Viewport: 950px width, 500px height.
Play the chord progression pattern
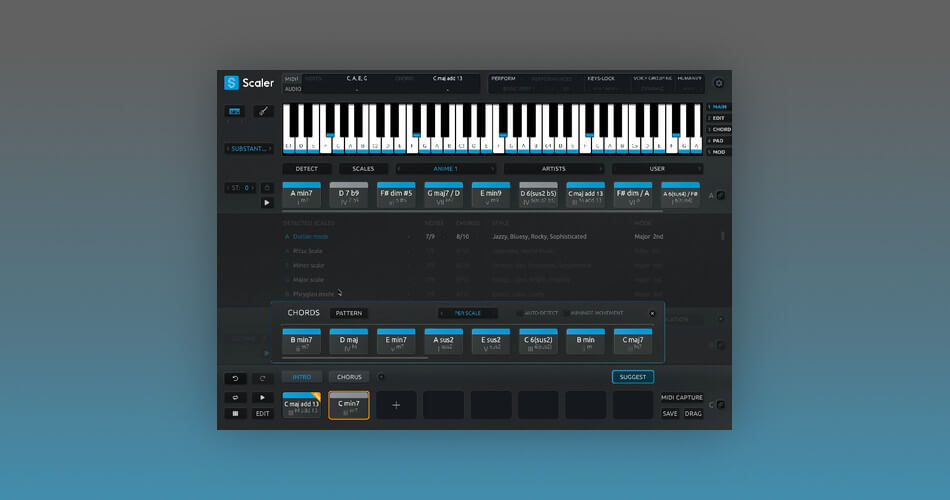[262, 398]
